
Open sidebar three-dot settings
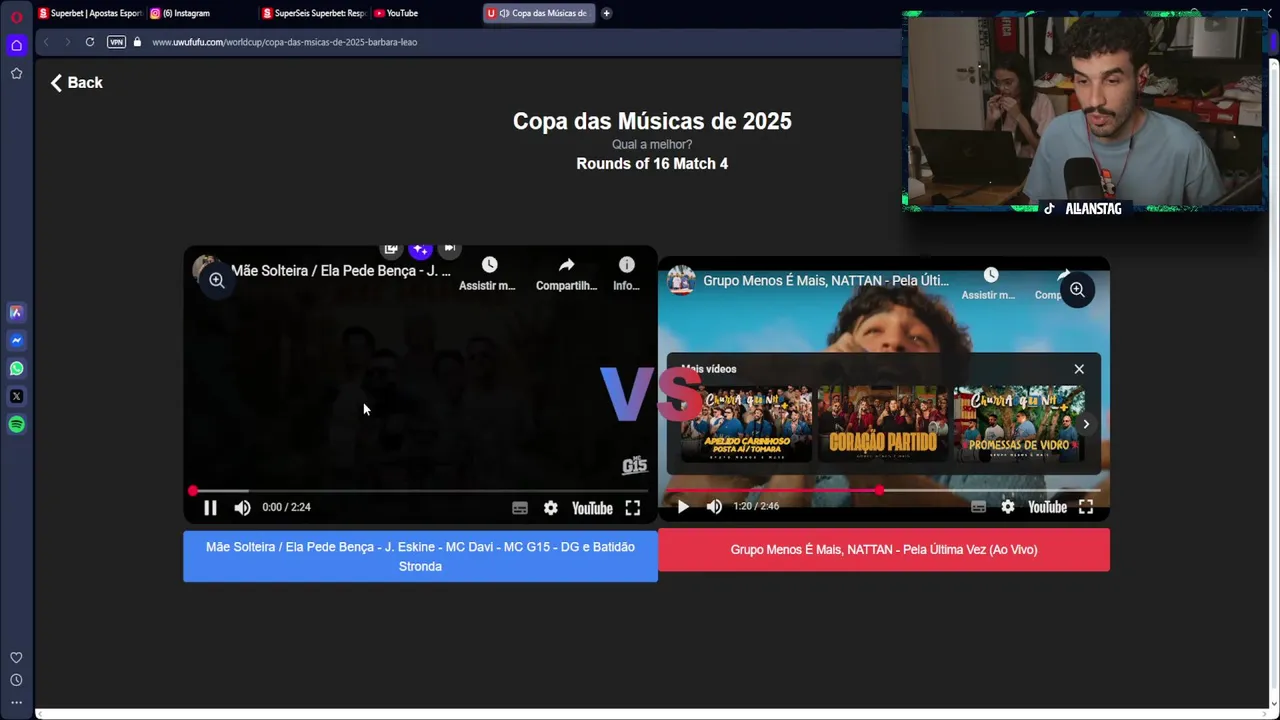pos(16,702)
